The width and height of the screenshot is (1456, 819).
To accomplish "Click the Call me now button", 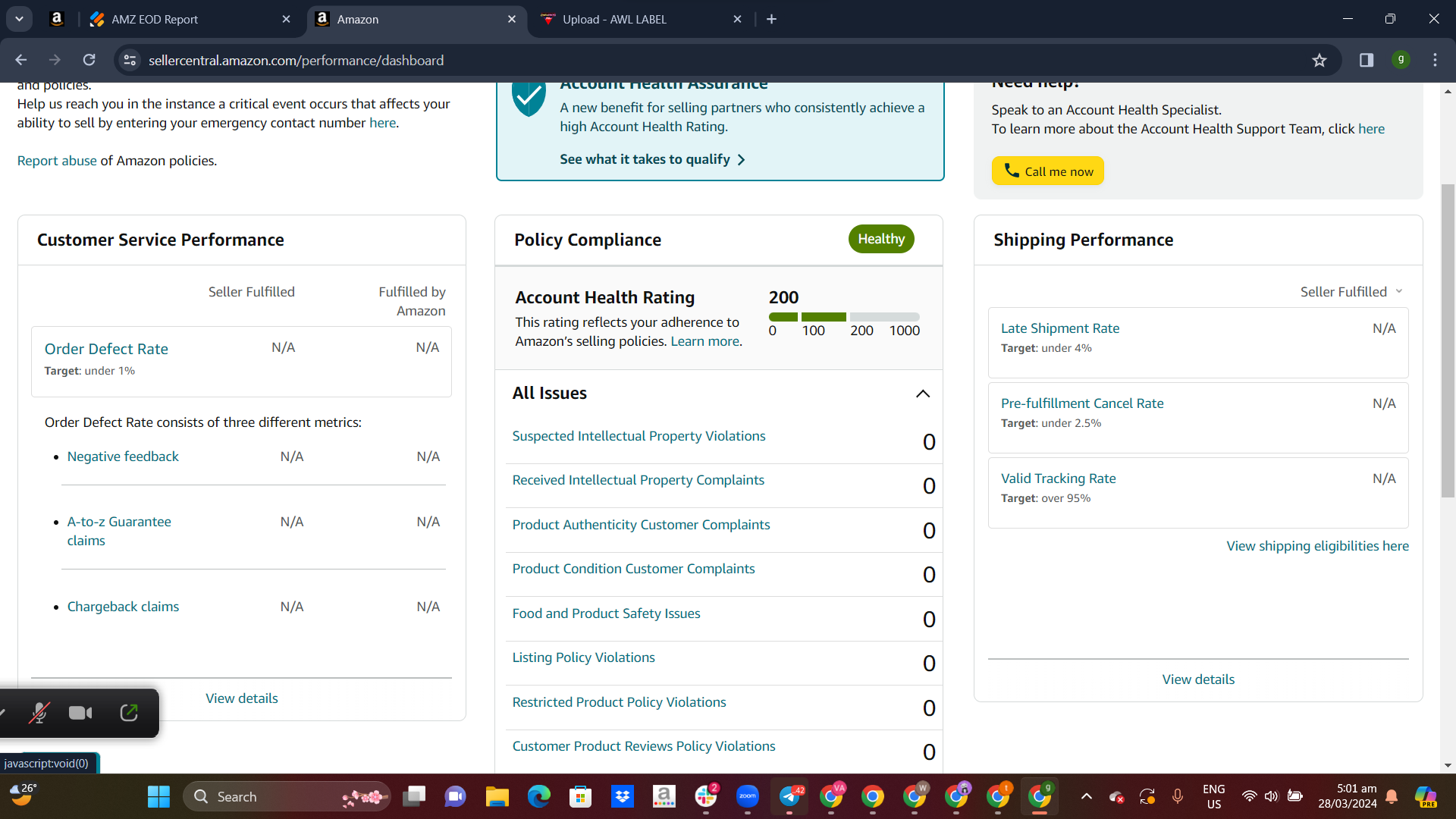I will coord(1047,171).
